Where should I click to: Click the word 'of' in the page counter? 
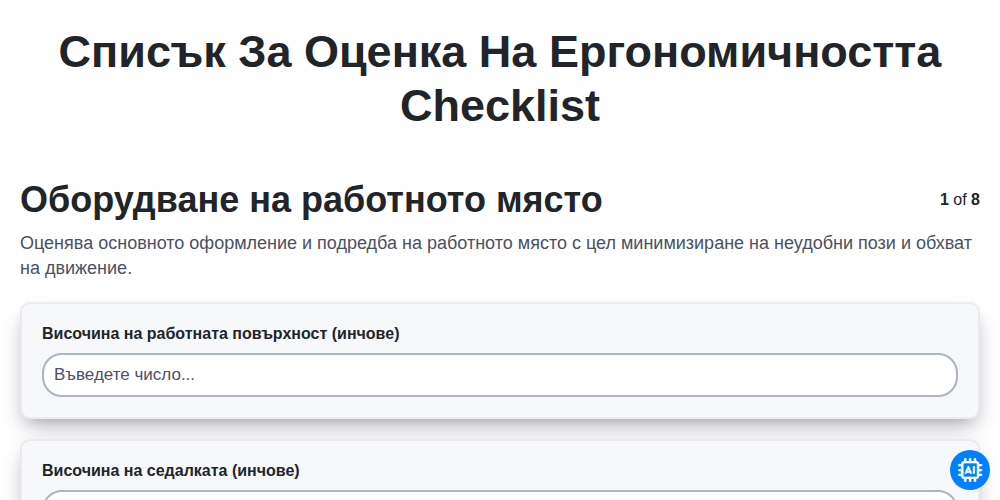(960, 200)
